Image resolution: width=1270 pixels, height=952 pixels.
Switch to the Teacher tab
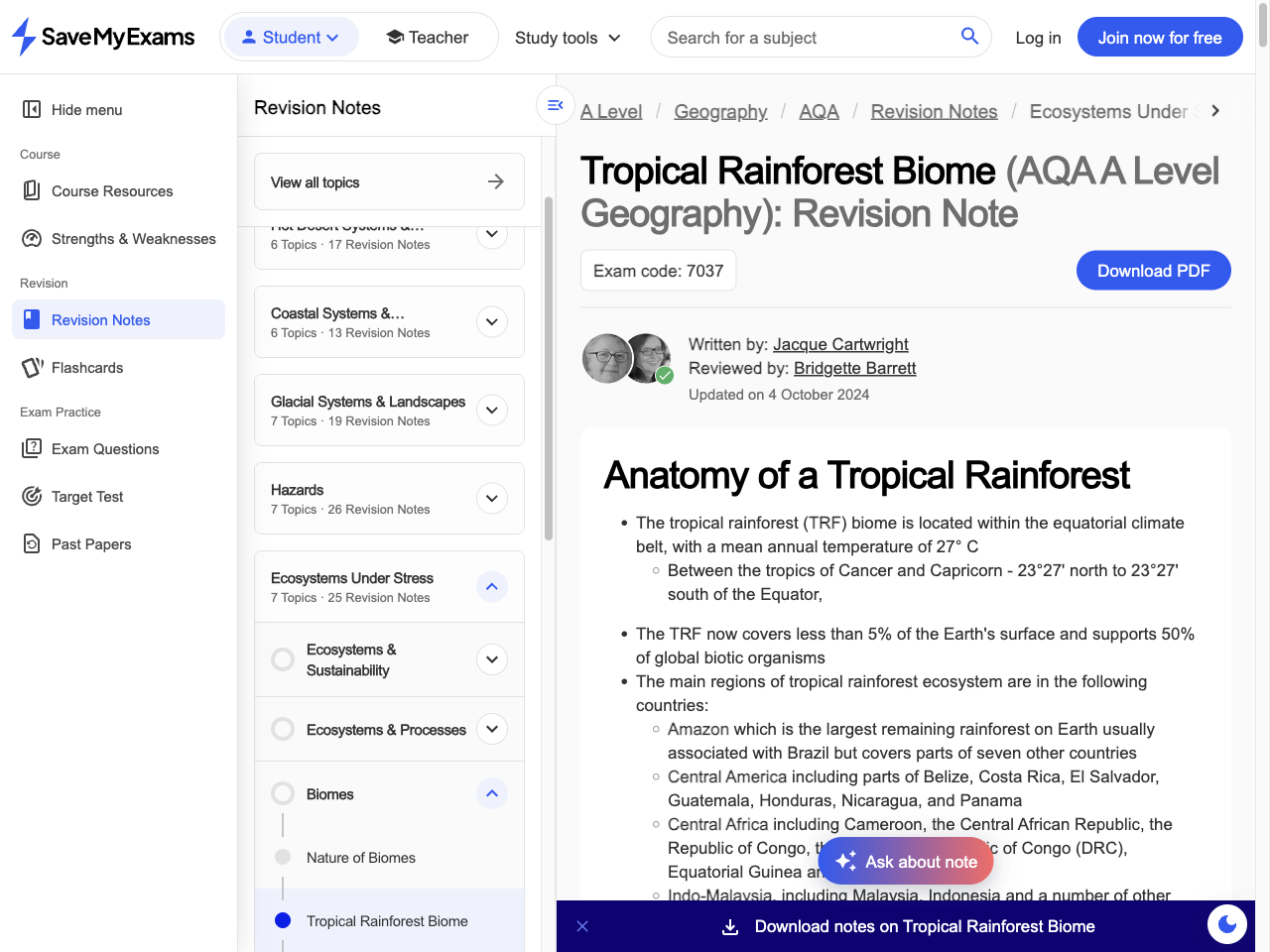427,37
